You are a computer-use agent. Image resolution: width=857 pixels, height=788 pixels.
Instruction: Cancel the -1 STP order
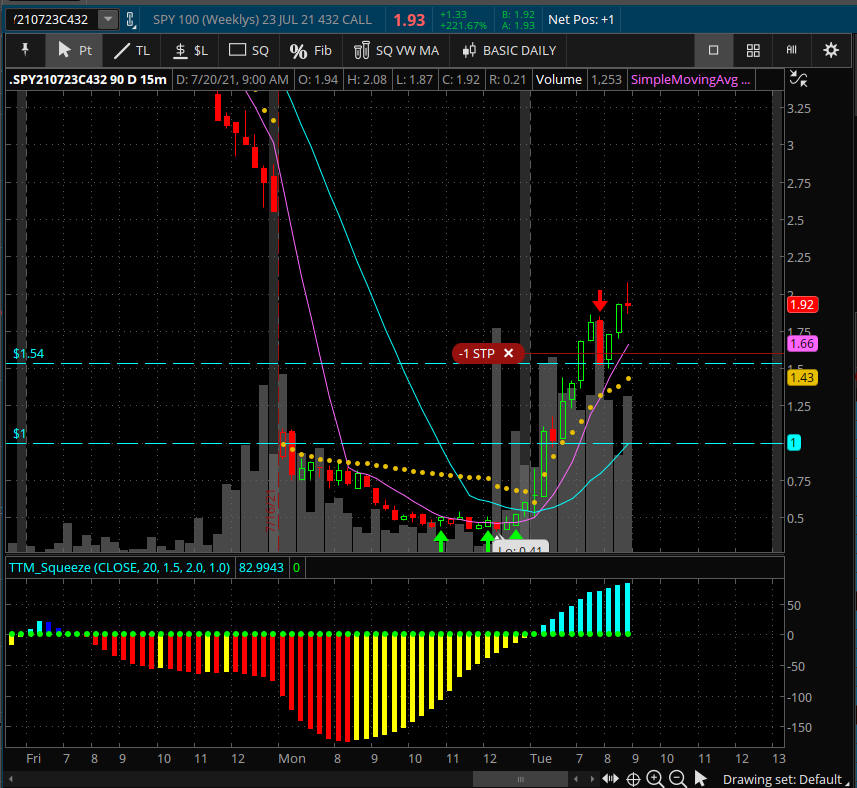[508, 353]
